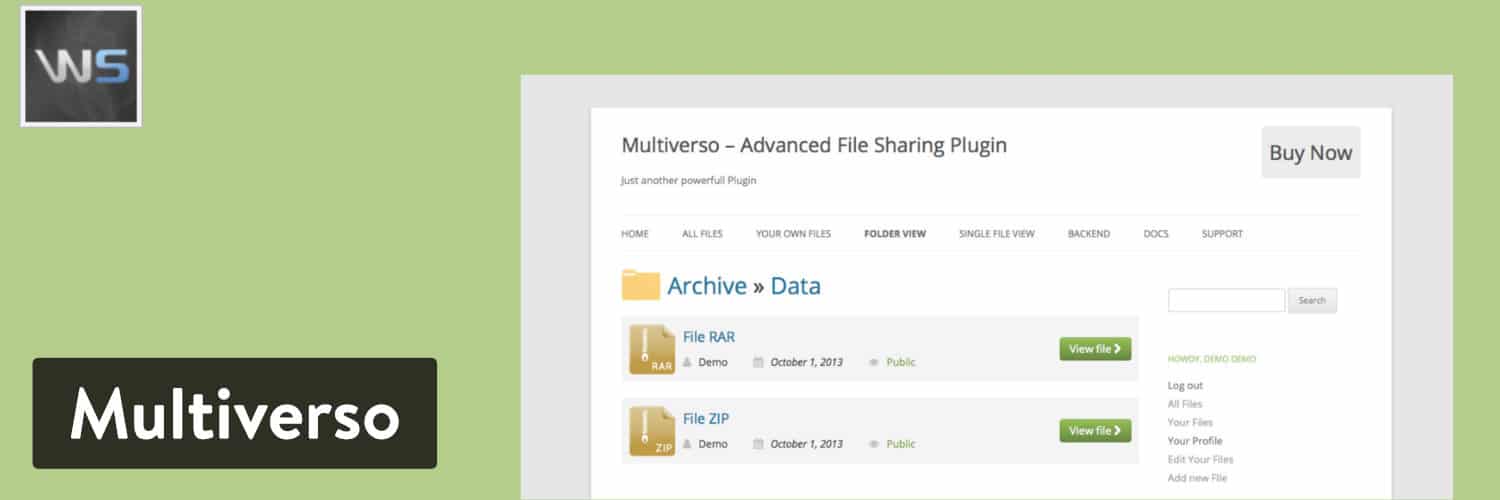Click the Search button

(1312, 300)
